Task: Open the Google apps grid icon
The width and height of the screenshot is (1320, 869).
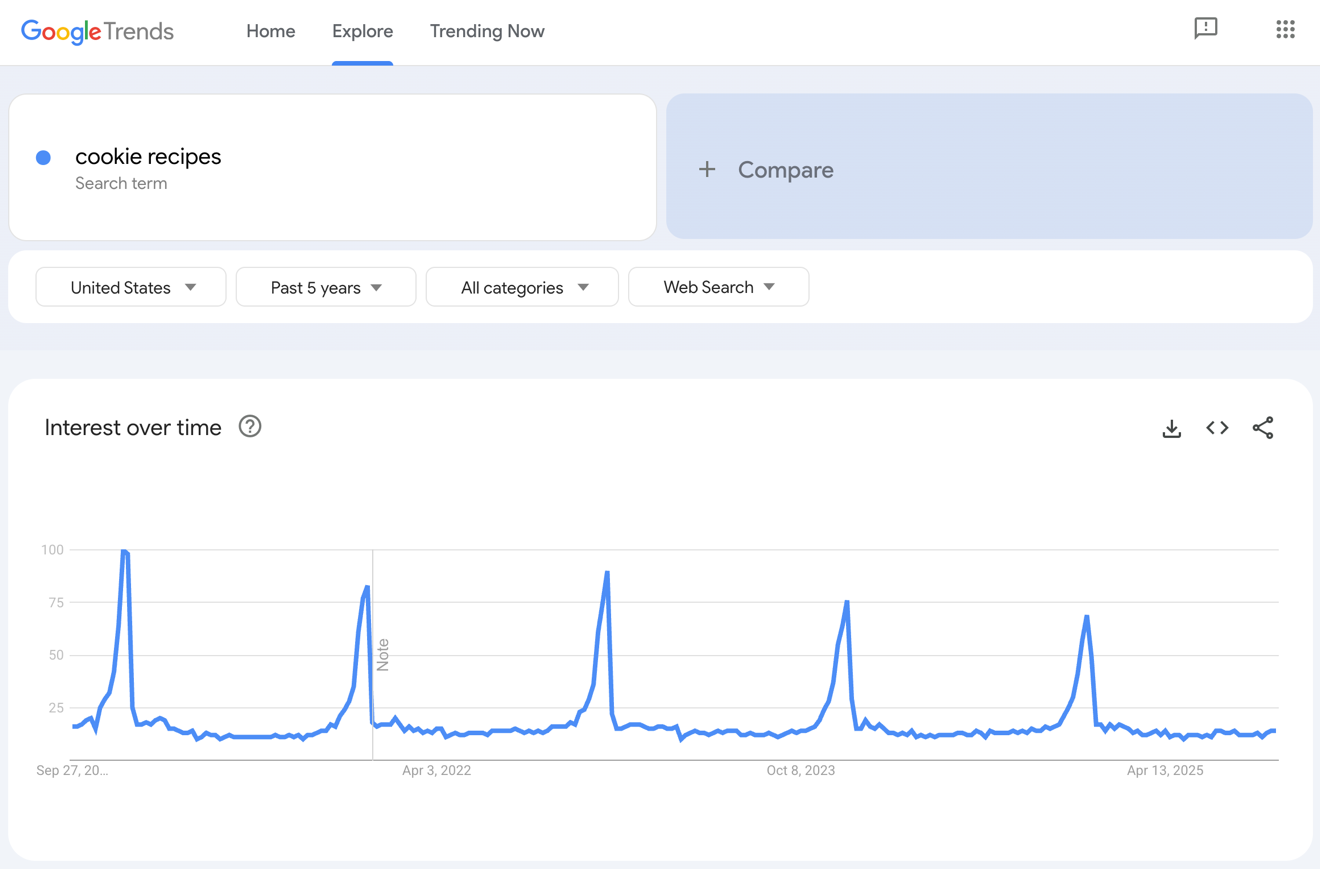Action: click(1285, 29)
